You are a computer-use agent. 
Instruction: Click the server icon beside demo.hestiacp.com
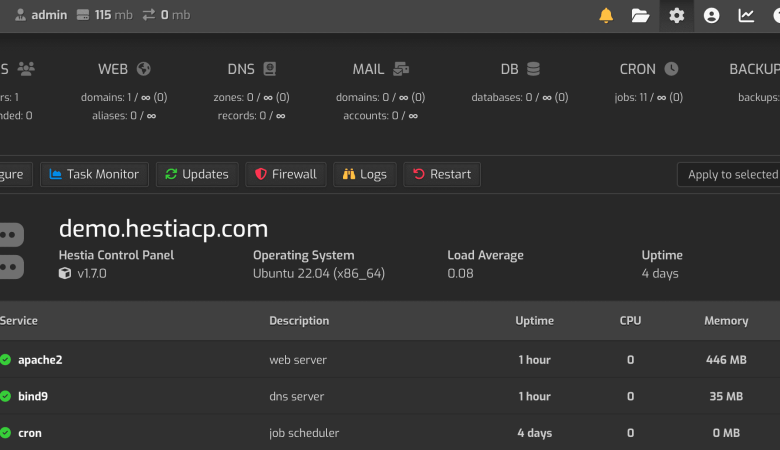coord(11,251)
